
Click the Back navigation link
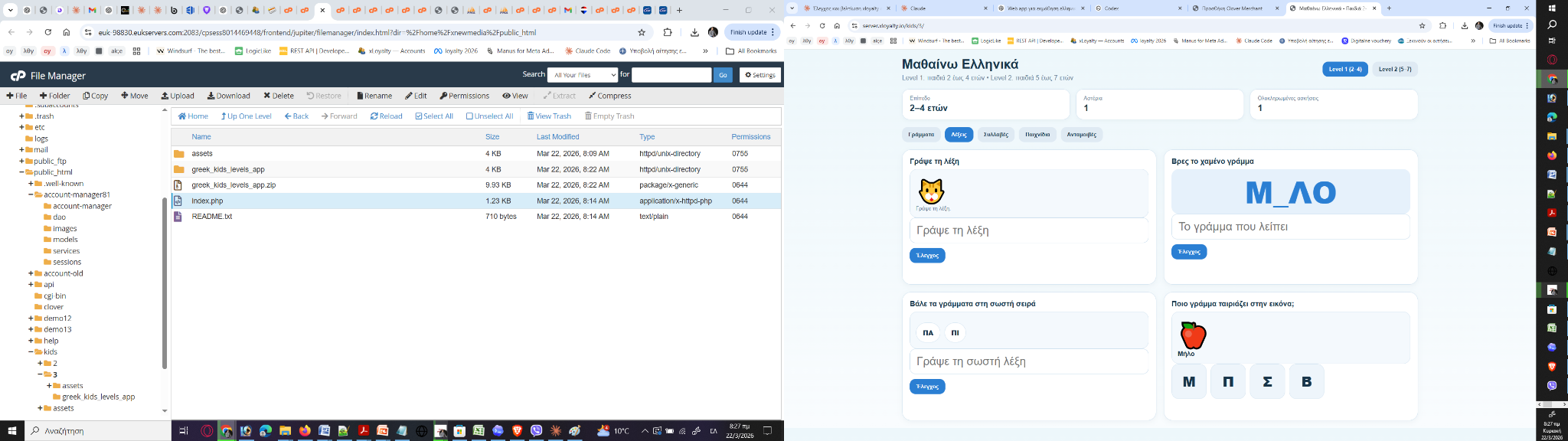tap(296, 116)
